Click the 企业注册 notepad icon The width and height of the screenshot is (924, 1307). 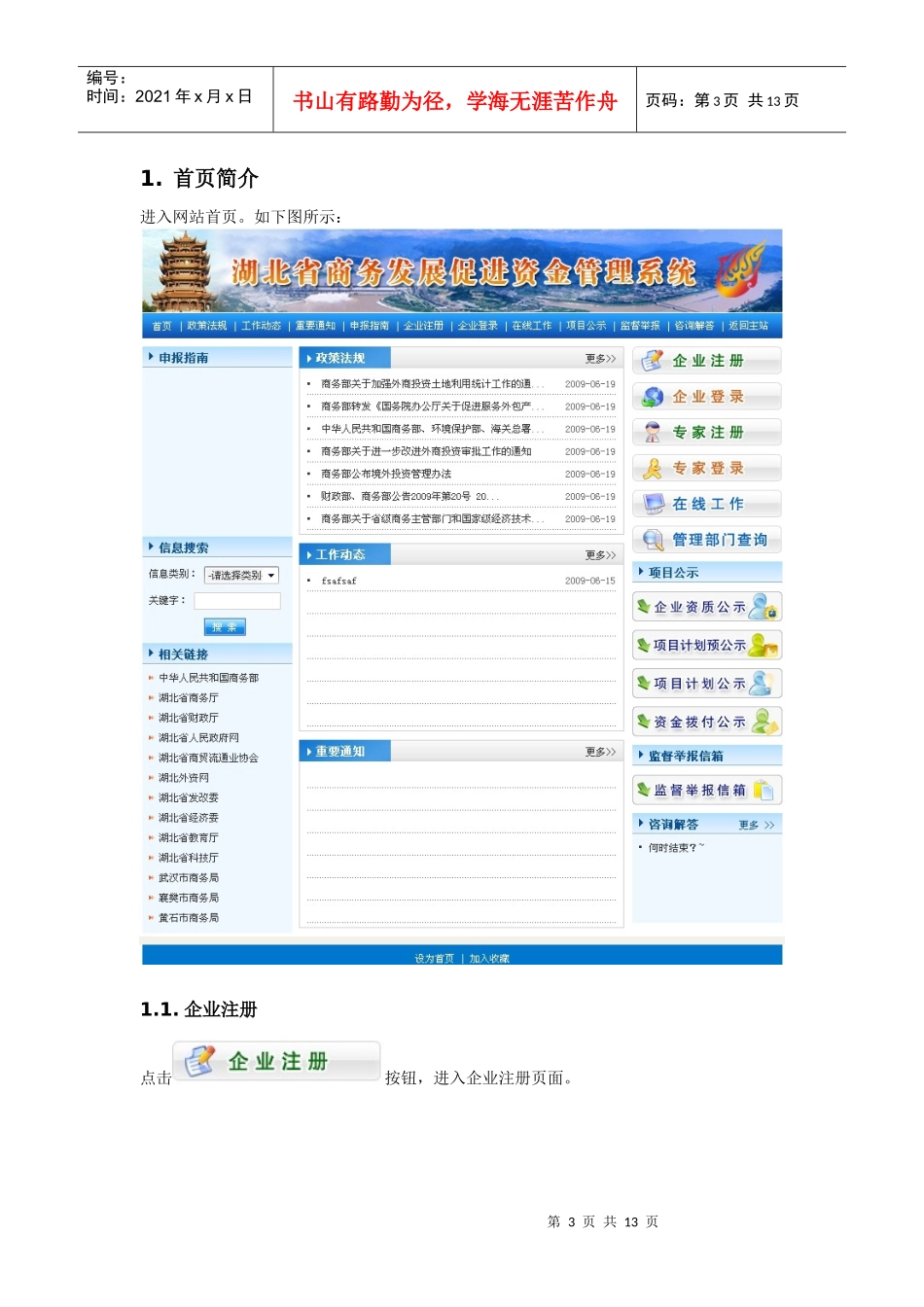point(653,361)
